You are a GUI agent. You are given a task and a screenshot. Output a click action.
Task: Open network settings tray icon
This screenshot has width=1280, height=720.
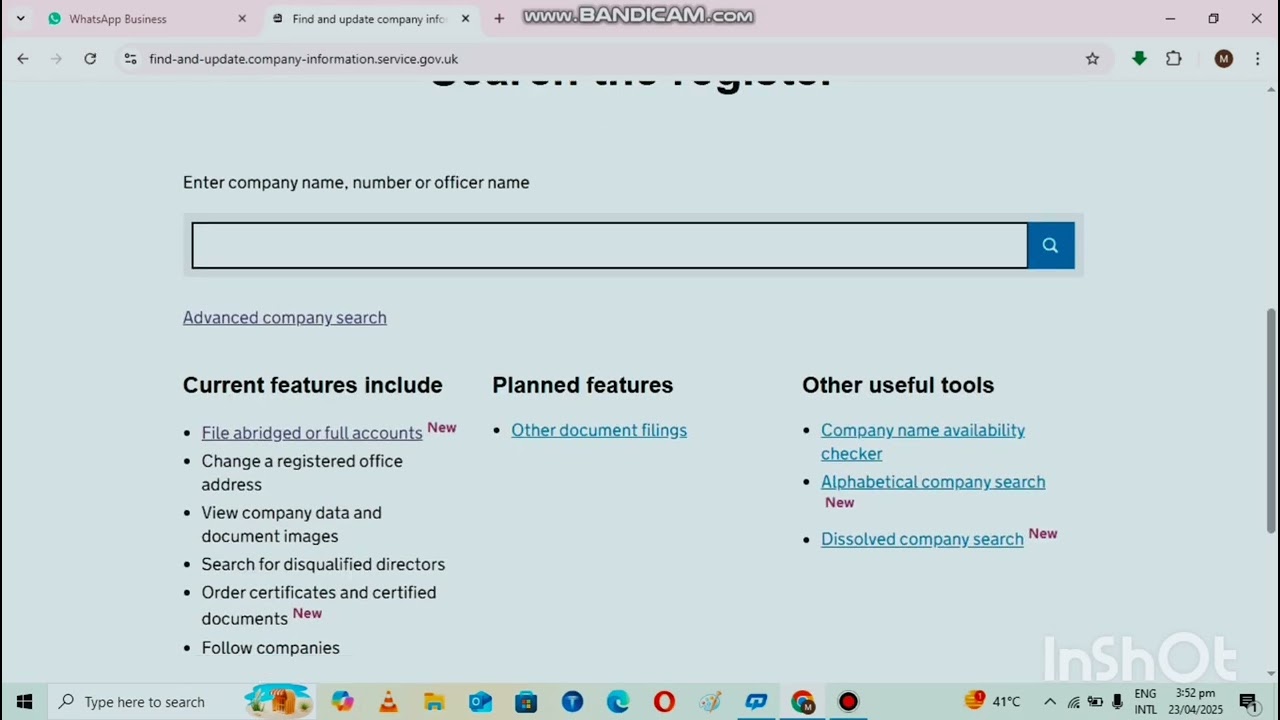tap(1073, 702)
